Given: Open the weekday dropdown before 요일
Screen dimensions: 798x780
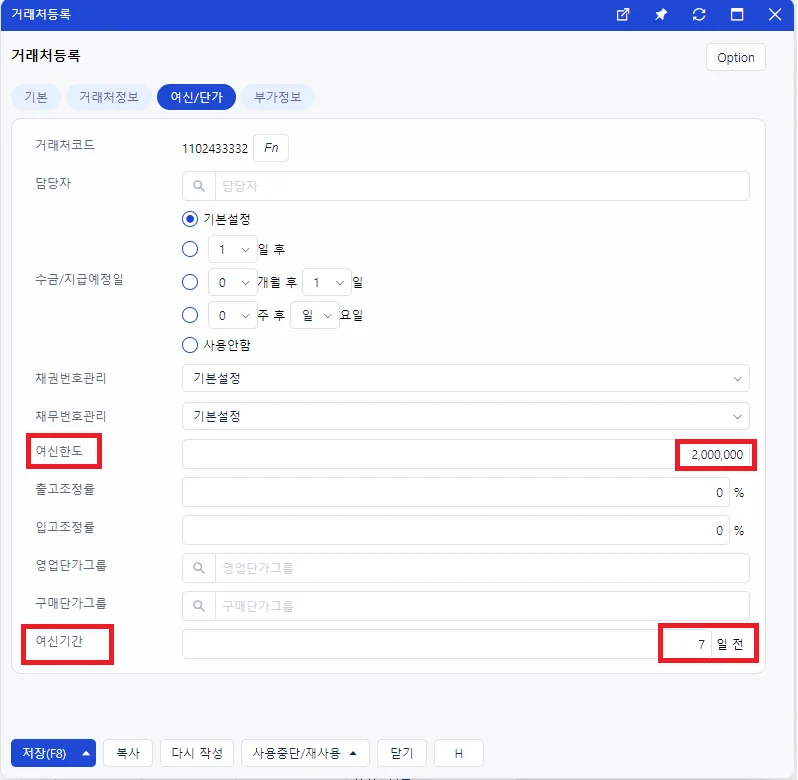Looking at the screenshot, I should (315, 315).
